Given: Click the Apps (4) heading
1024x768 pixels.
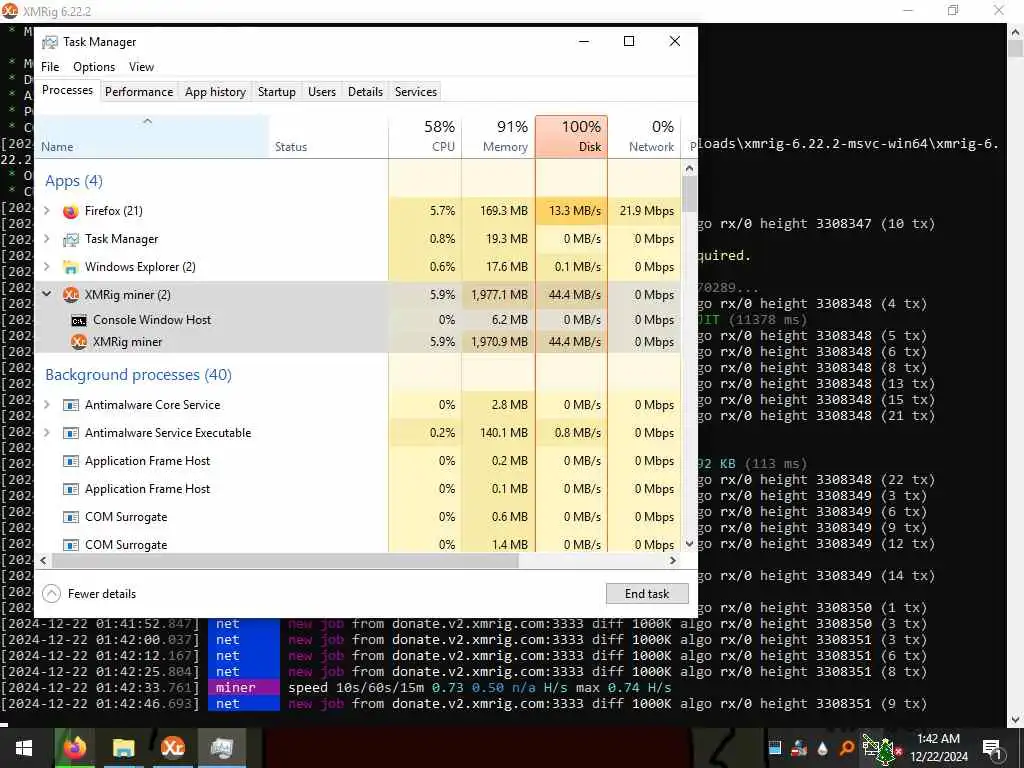Looking at the screenshot, I should [74, 181].
